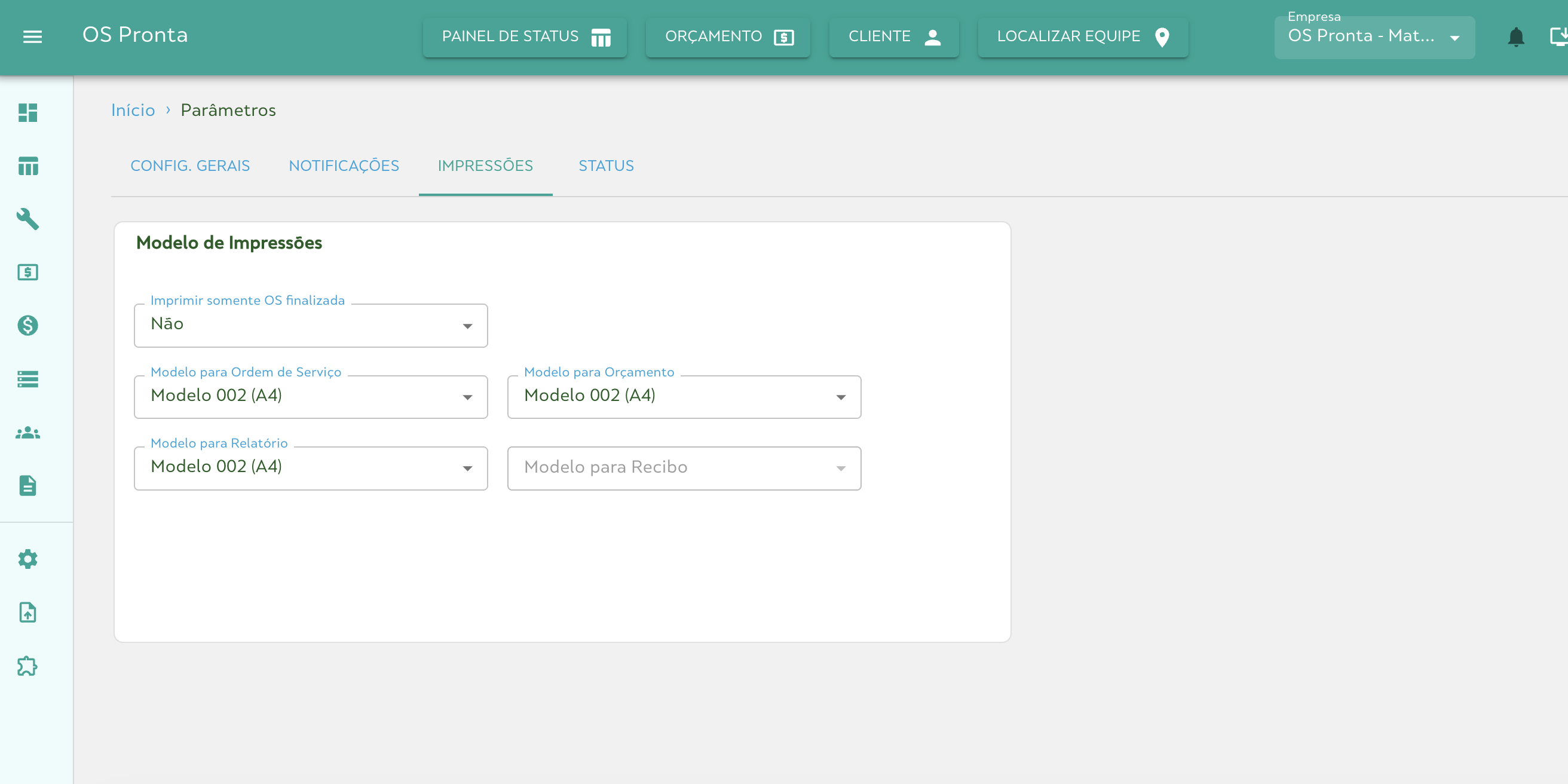This screenshot has height=784, width=1568.
Task: Open the Empresa selector dropdown
Action: point(1374,37)
